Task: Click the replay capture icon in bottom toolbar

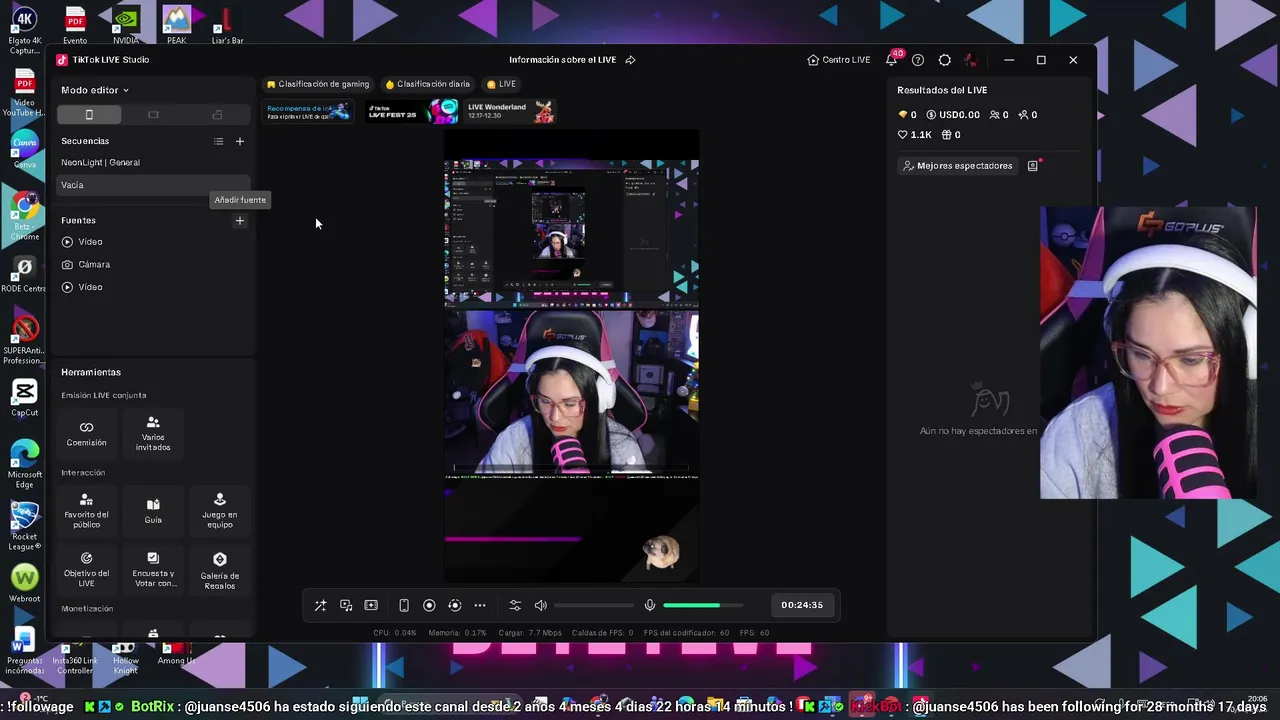Action: click(x=455, y=605)
